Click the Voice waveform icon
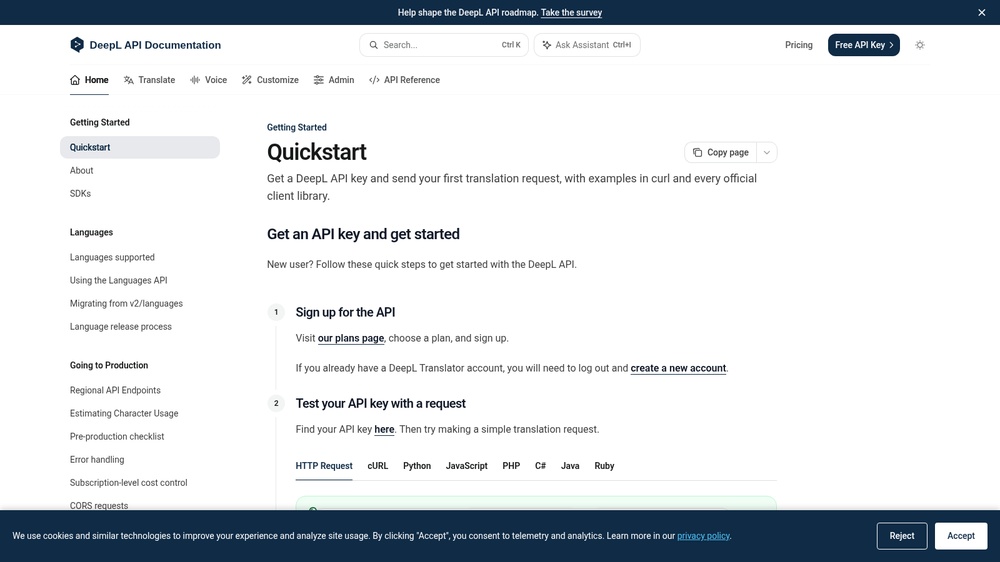This screenshot has width=1000, height=562. pos(195,80)
